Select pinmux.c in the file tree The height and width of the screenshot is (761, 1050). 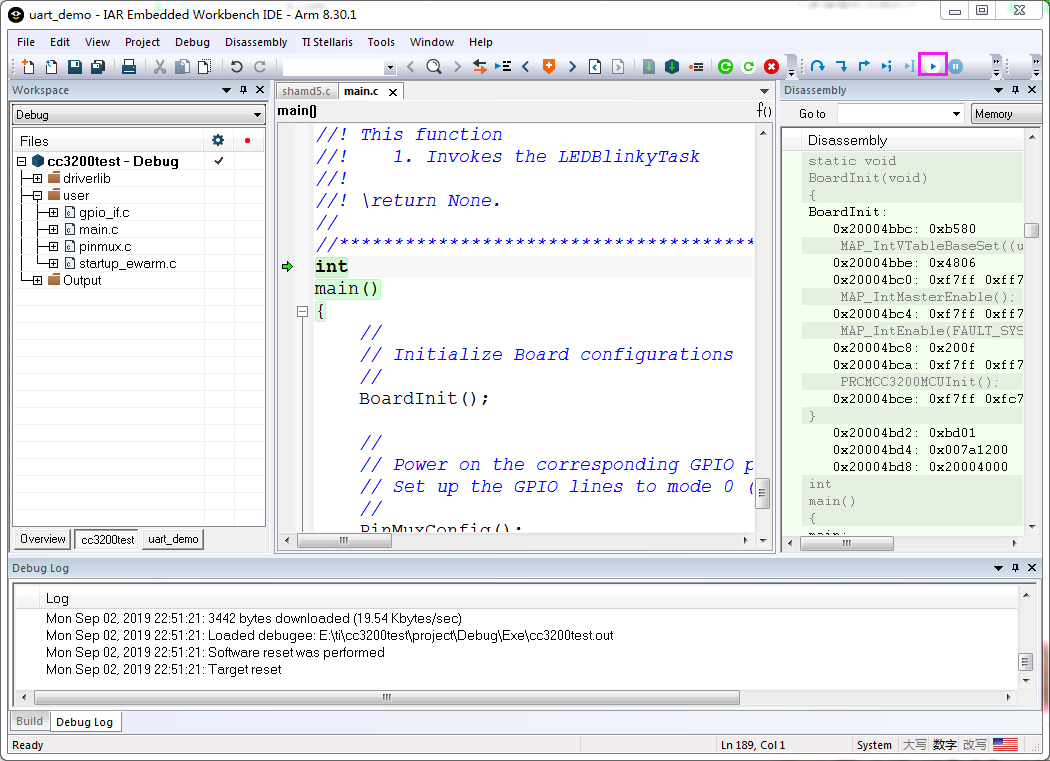[105, 247]
